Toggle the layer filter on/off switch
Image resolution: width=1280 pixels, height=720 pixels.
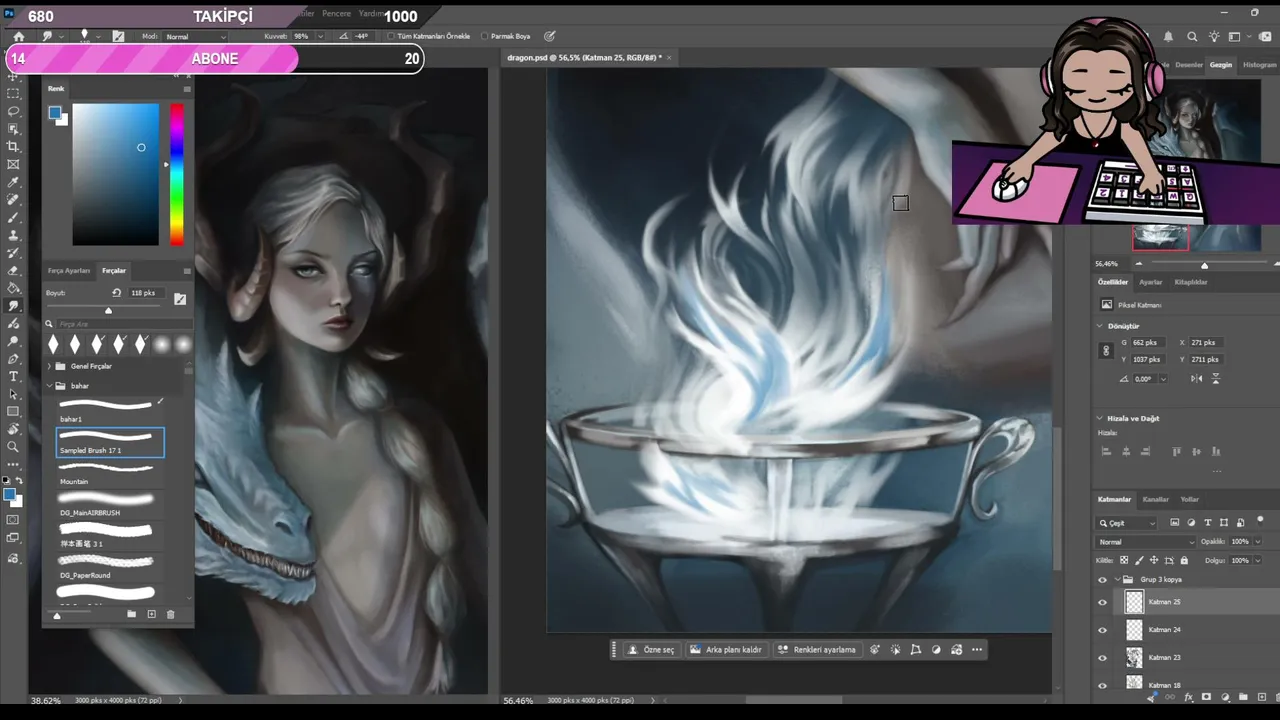1260,520
